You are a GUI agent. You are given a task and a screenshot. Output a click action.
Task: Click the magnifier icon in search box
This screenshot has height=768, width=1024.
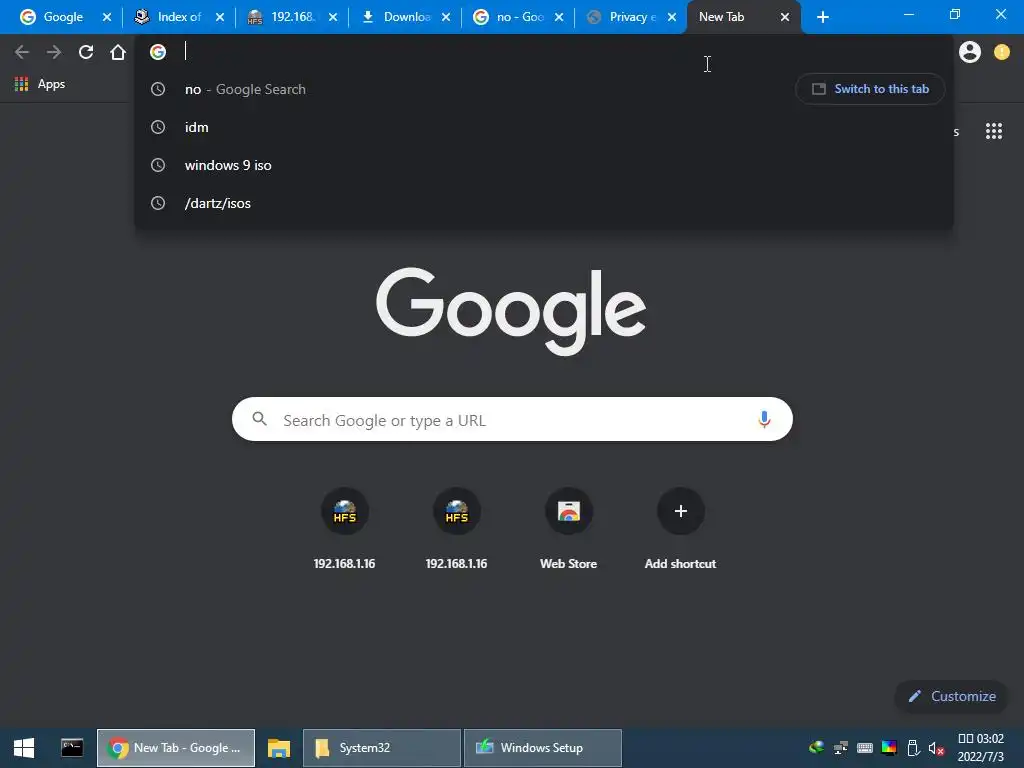(259, 419)
